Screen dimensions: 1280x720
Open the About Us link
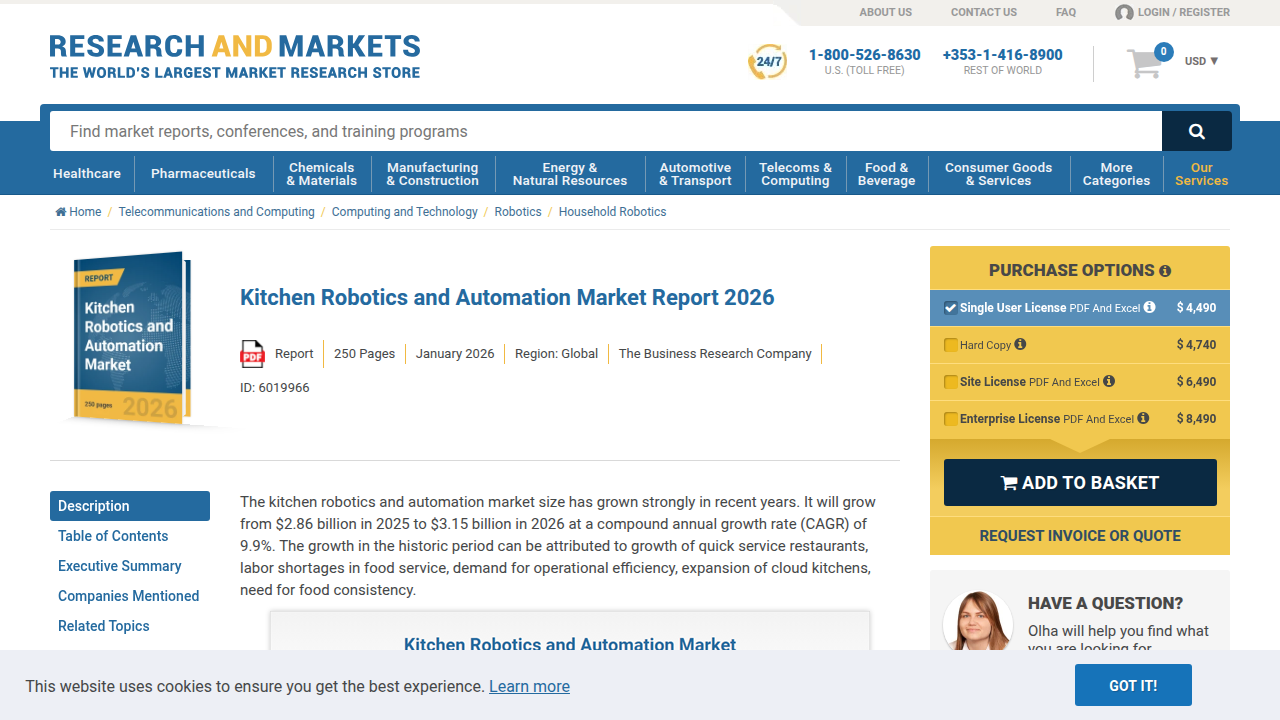[x=886, y=12]
